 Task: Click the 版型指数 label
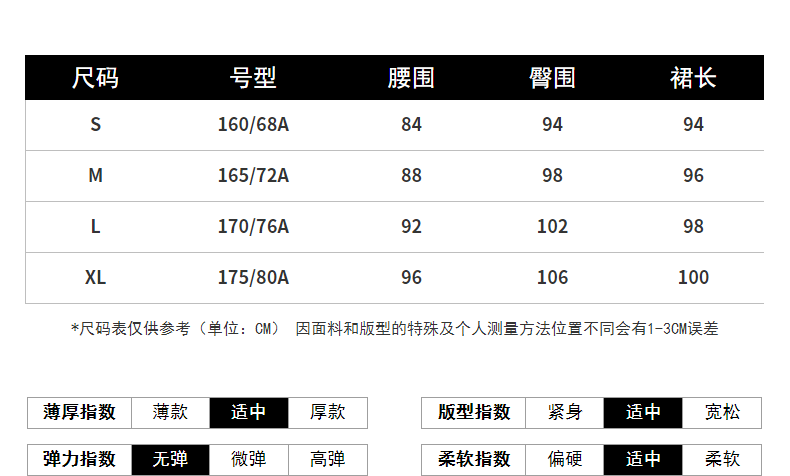pyautogui.click(x=474, y=412)
